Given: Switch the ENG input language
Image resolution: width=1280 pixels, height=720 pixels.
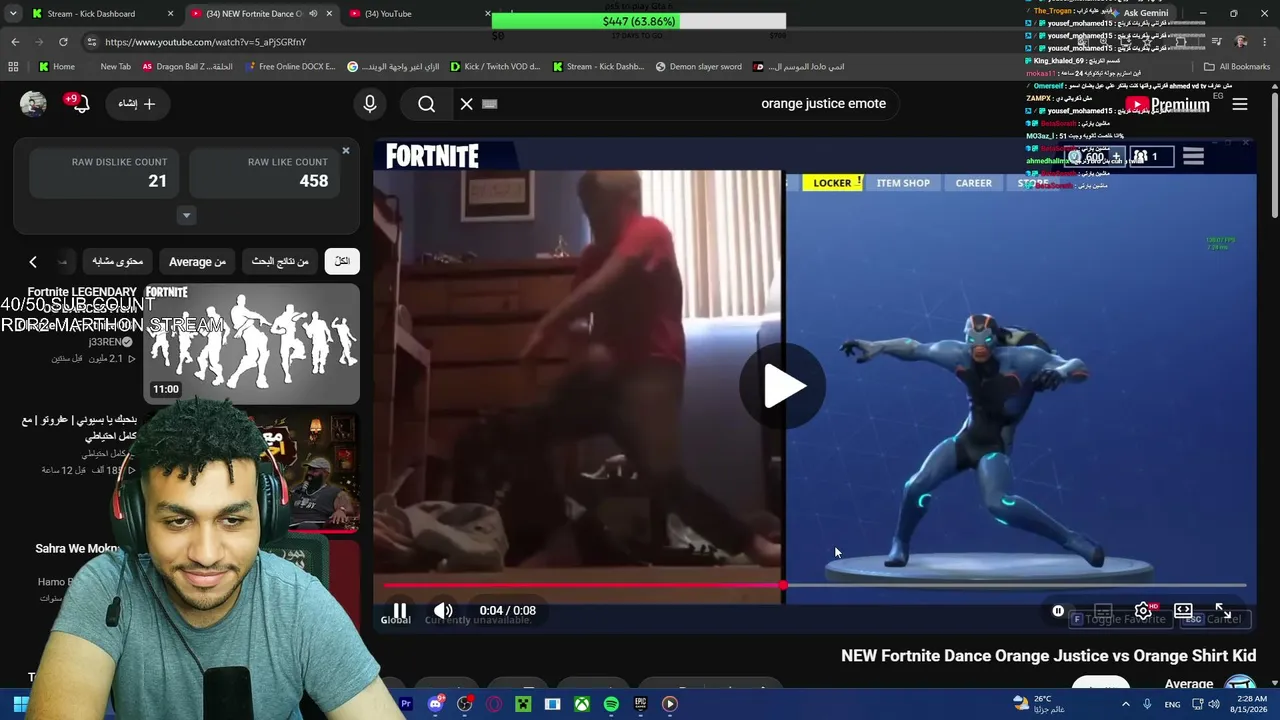Looking at the screenshot, I should pyautogui.click(x=1172, y=704).
